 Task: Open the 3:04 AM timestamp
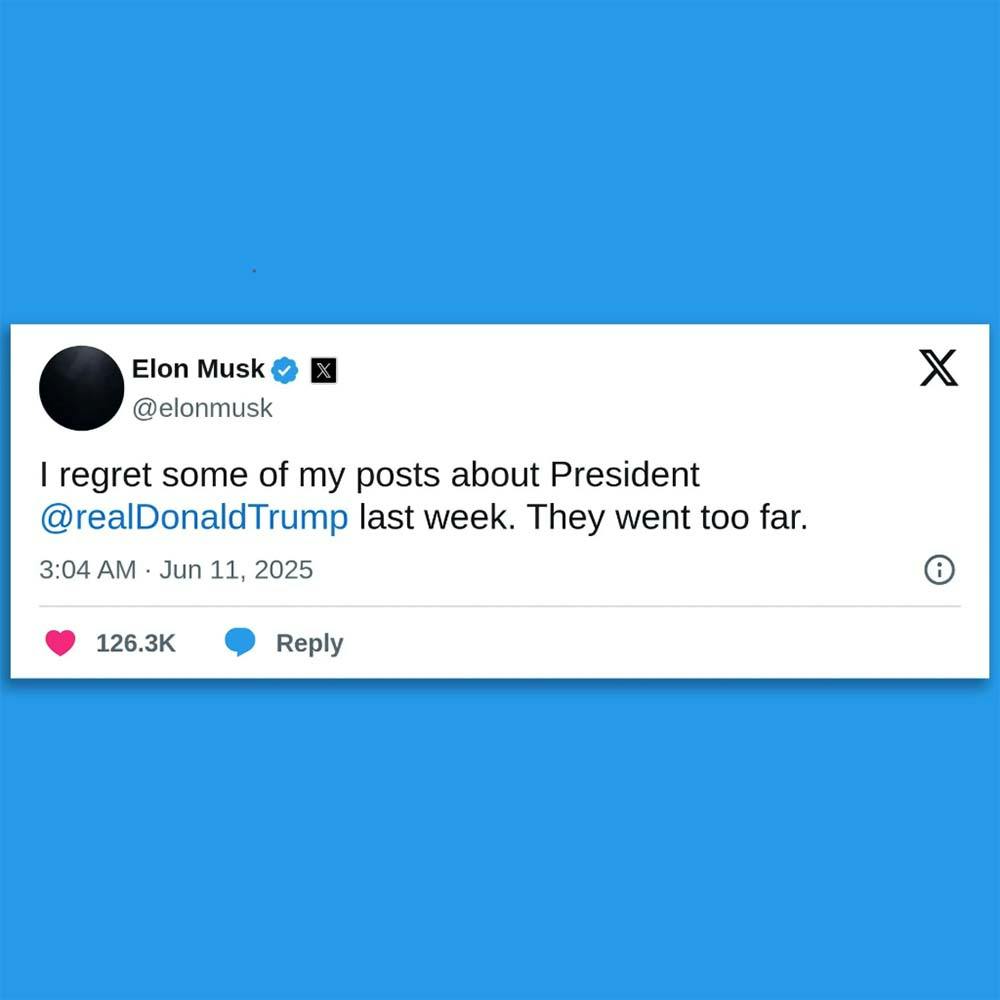pos(87,570)
